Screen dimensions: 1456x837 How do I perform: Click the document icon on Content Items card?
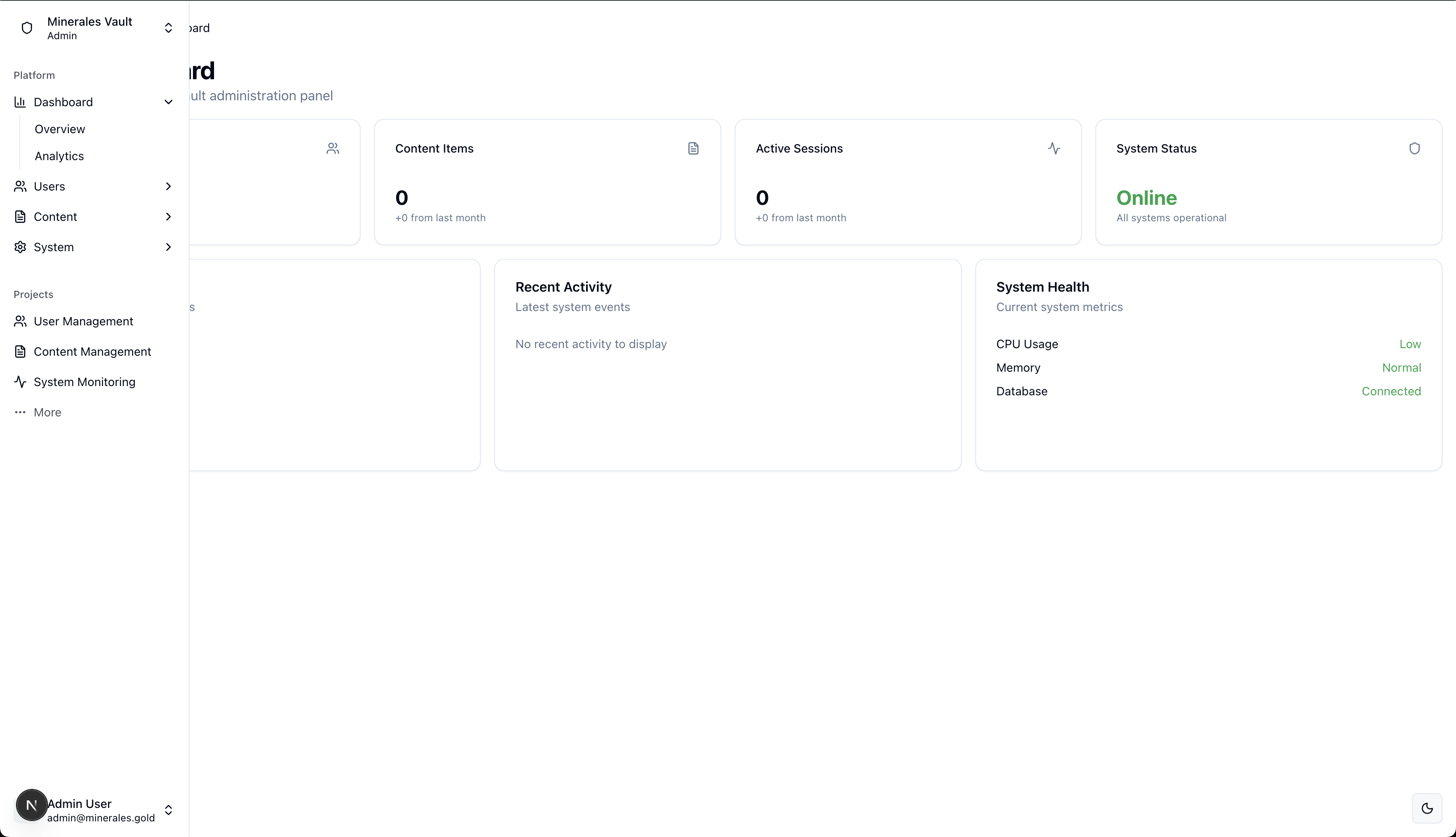pyautogui.click(x=693, y=148)
